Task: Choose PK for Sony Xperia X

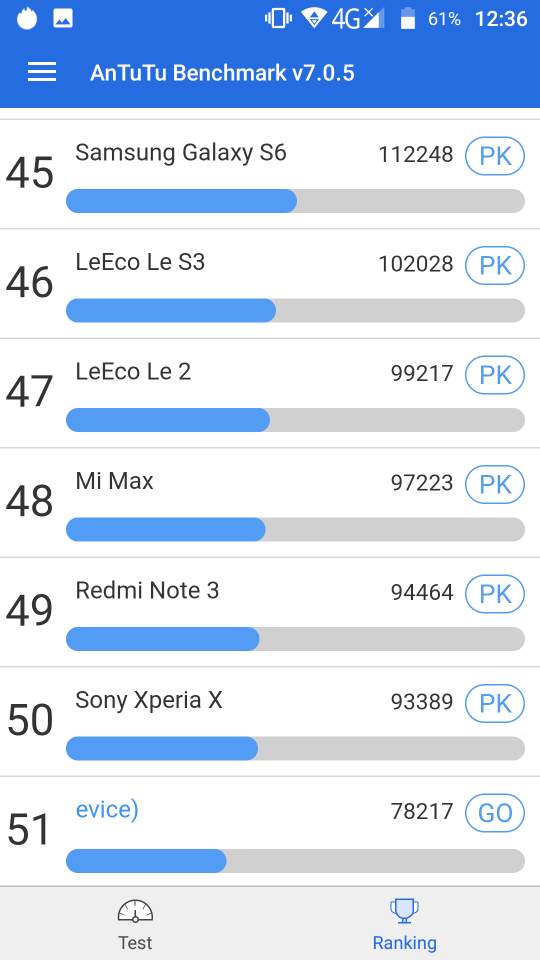Action: [495, 703]
